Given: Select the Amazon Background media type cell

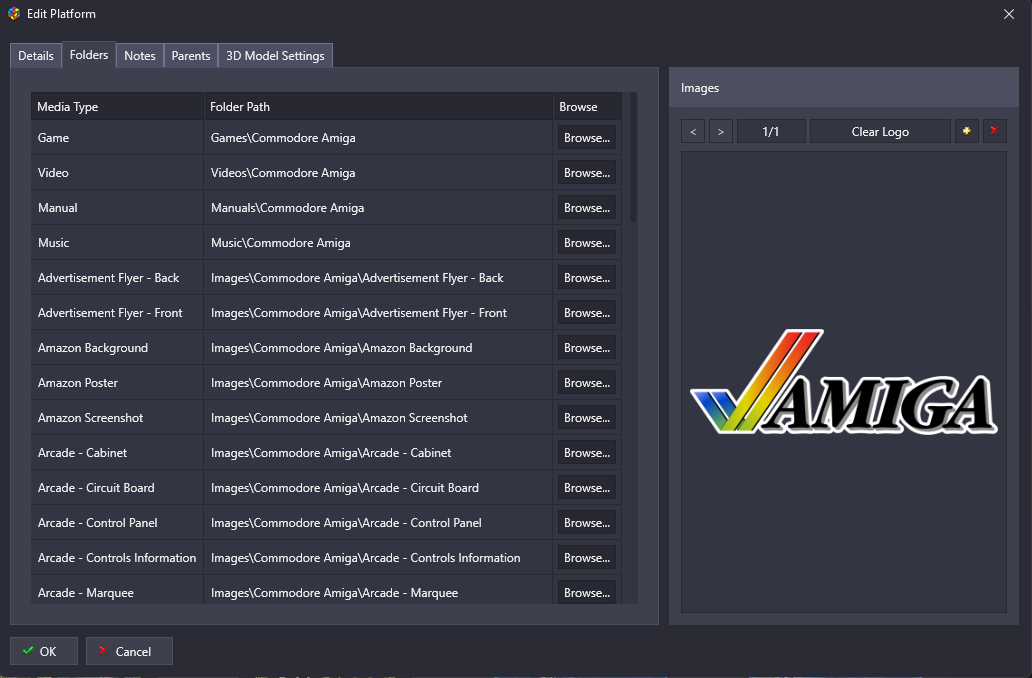Looking at the screenshot, I should click(117, 348).
